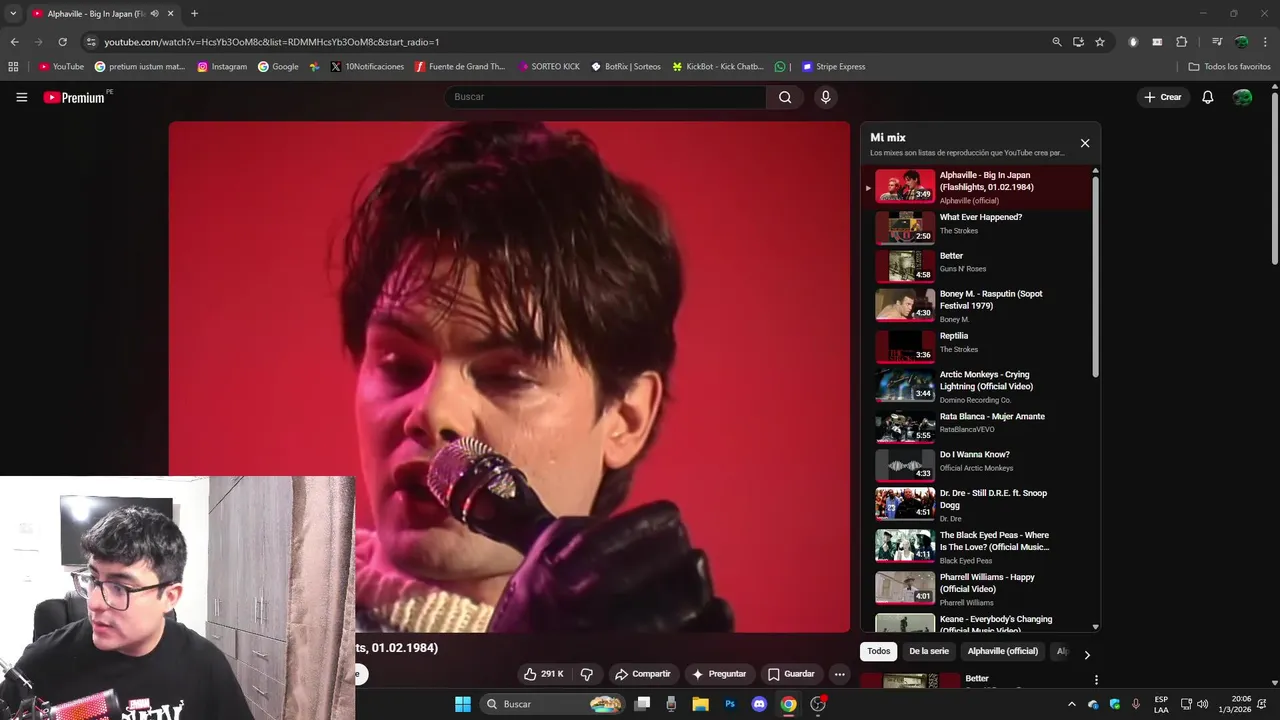Open the YouTube guide hamburger menu
This screenshot has width=1280, height=720.
click(21, 97)
